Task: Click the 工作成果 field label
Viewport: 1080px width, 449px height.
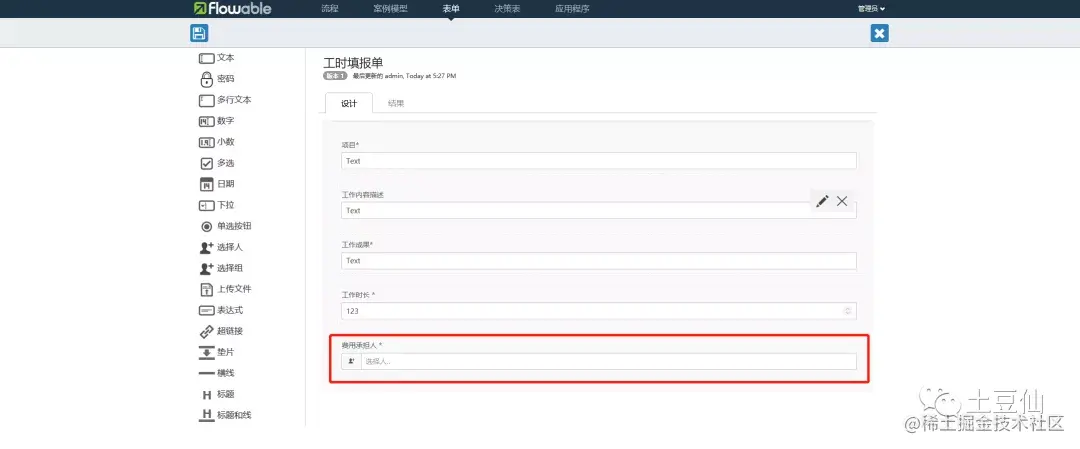Action: tap(357, 244)
